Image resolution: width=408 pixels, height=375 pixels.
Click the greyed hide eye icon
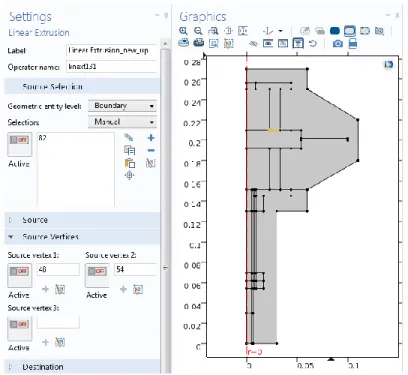click(253, 43)
